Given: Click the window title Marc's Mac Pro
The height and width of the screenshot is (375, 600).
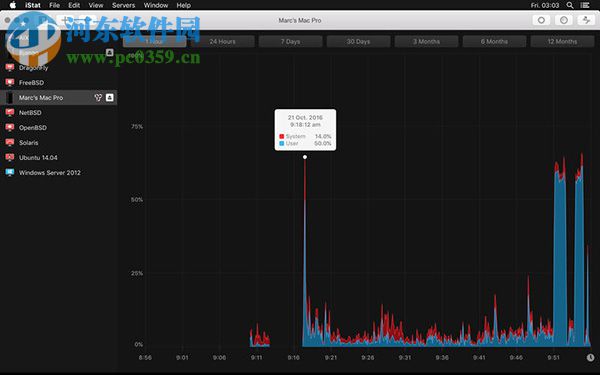Looking at the screenshot, I should pos(300,20).
